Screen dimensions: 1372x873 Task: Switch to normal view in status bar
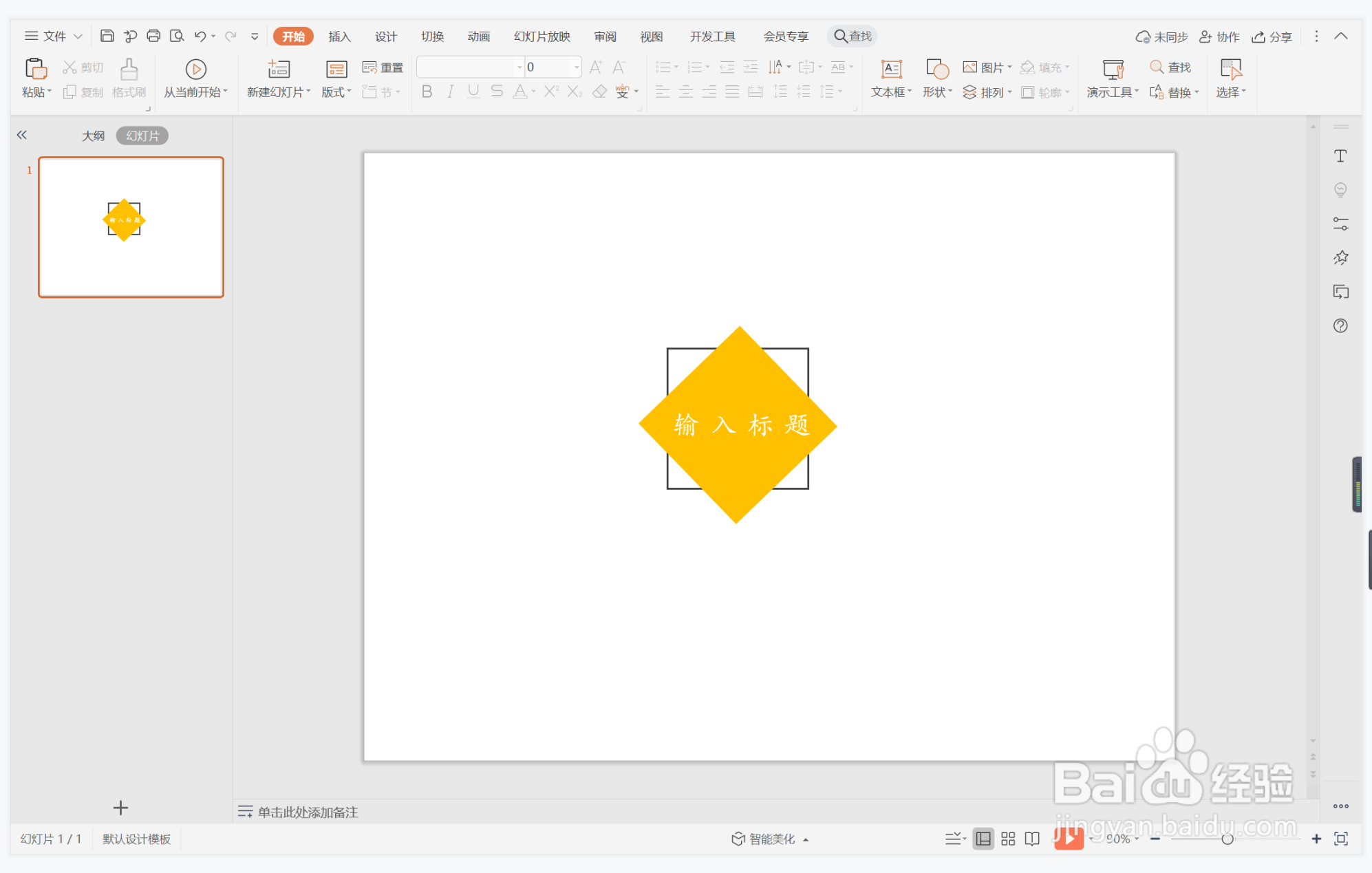(x=983, y=839)
